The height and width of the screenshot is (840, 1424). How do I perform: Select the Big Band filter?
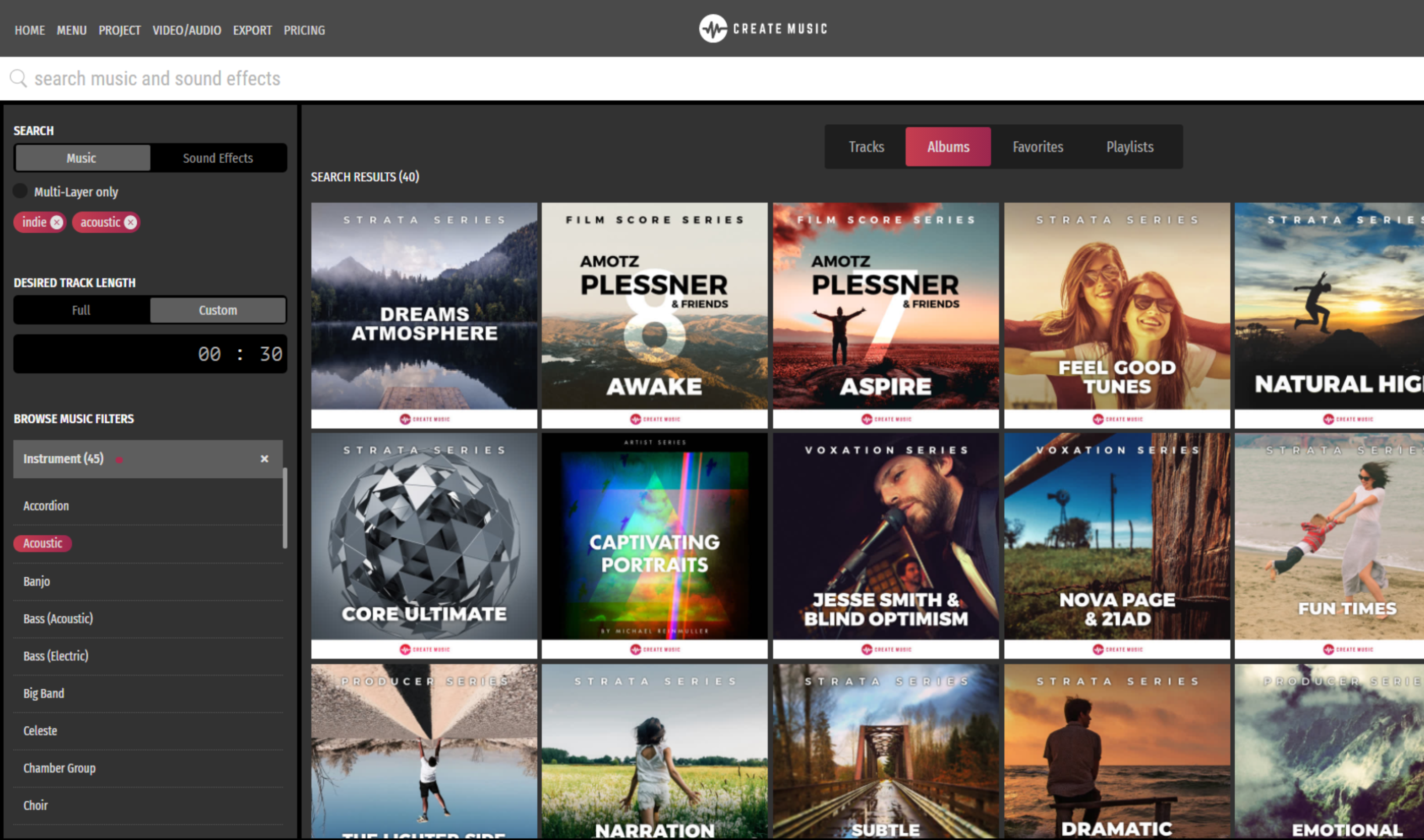coord(148,693)
